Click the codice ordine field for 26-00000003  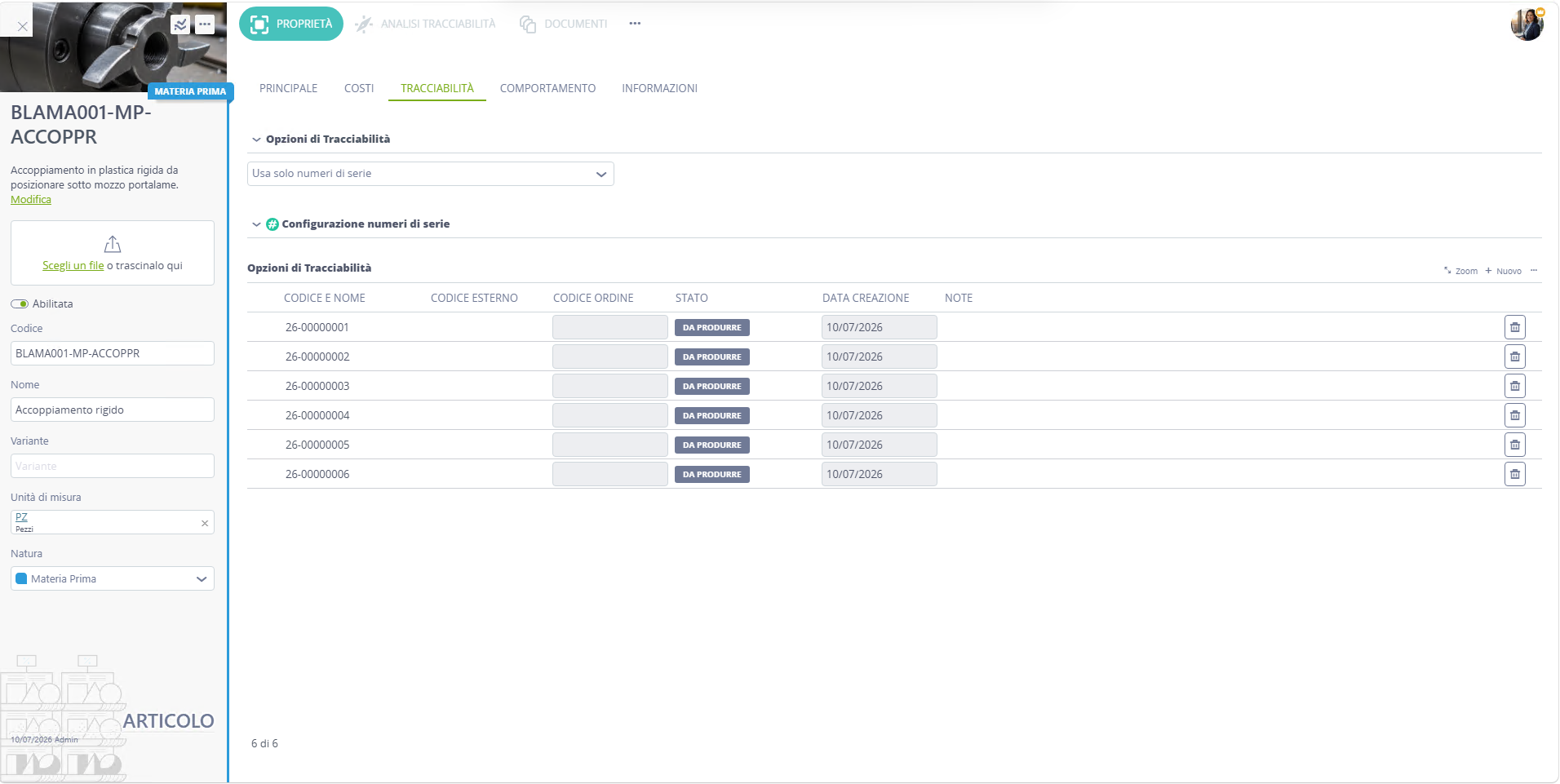(610, 386)
